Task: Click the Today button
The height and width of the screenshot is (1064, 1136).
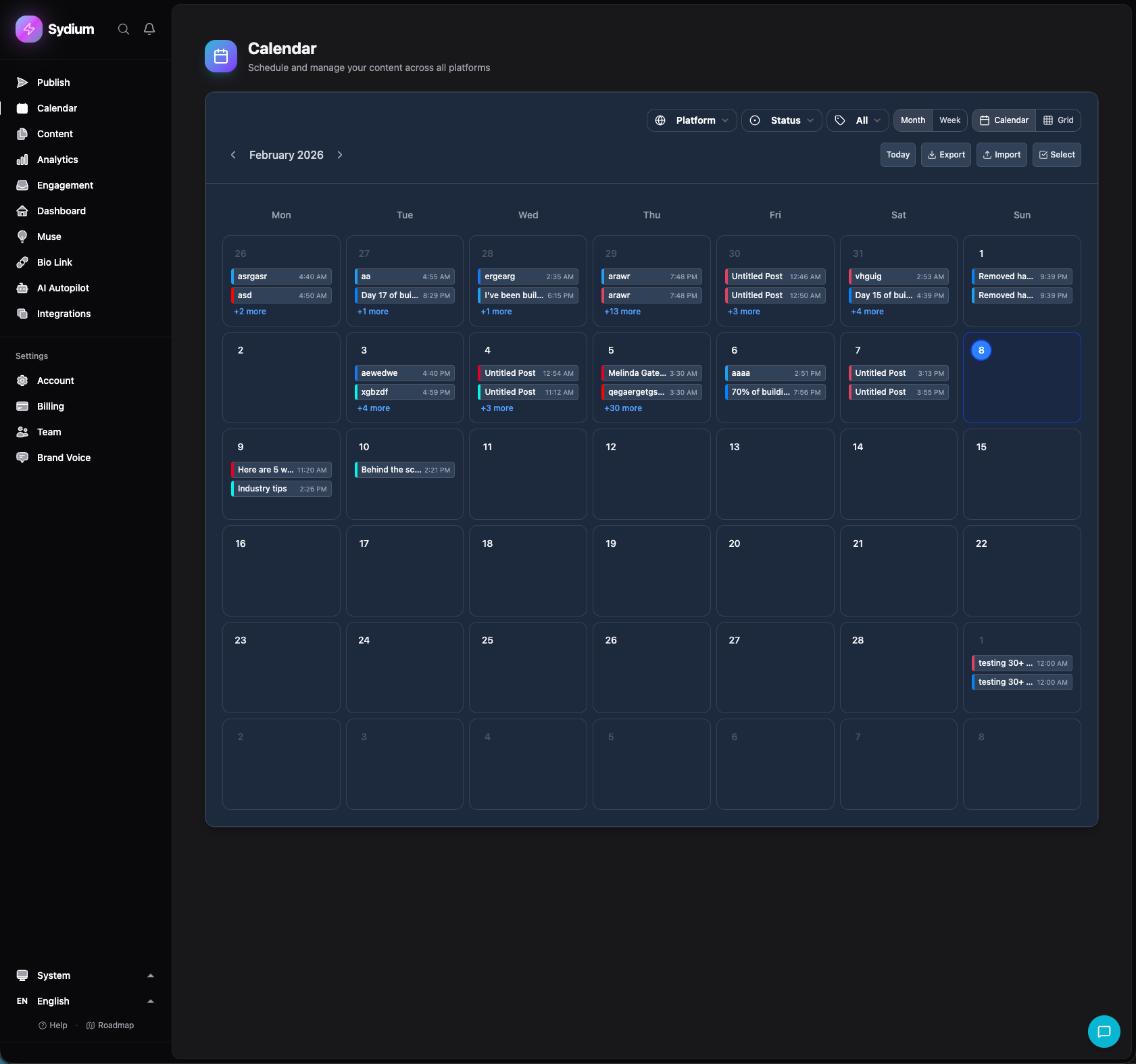Action: click(897, 154)
